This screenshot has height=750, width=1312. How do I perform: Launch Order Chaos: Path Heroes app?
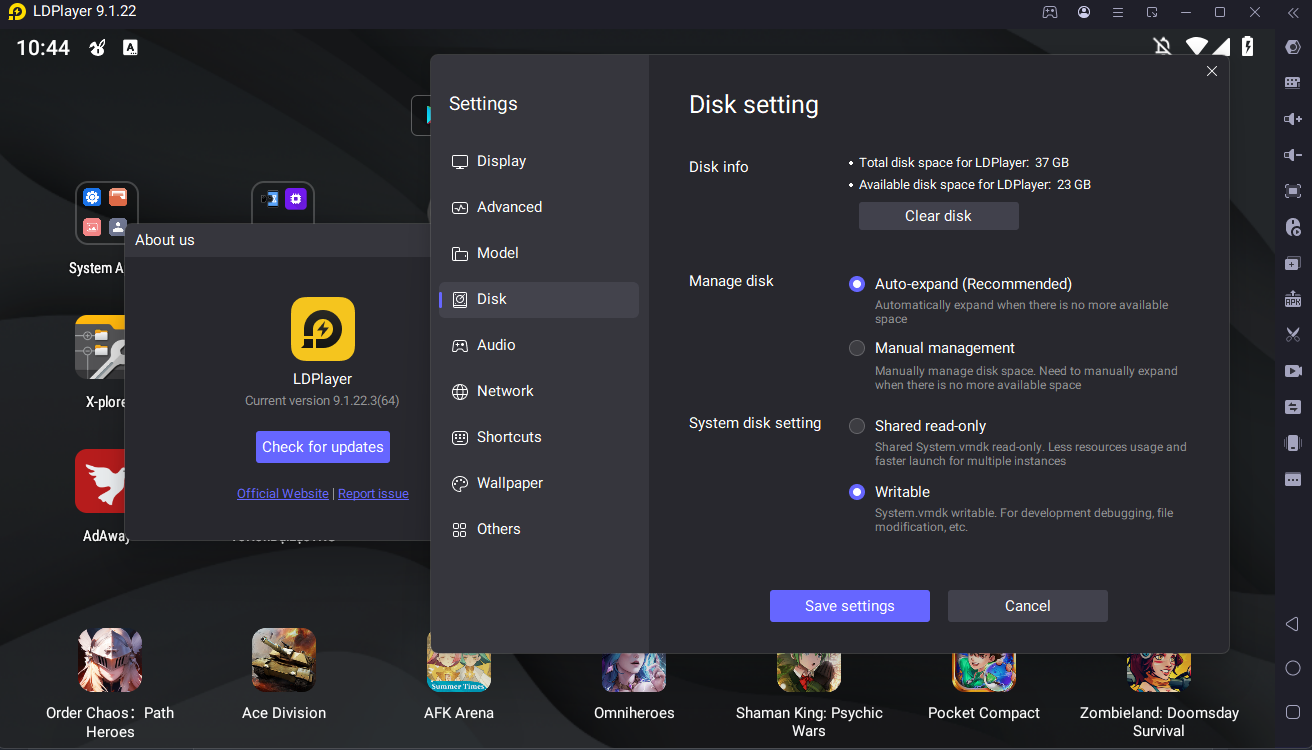[110, 660]
